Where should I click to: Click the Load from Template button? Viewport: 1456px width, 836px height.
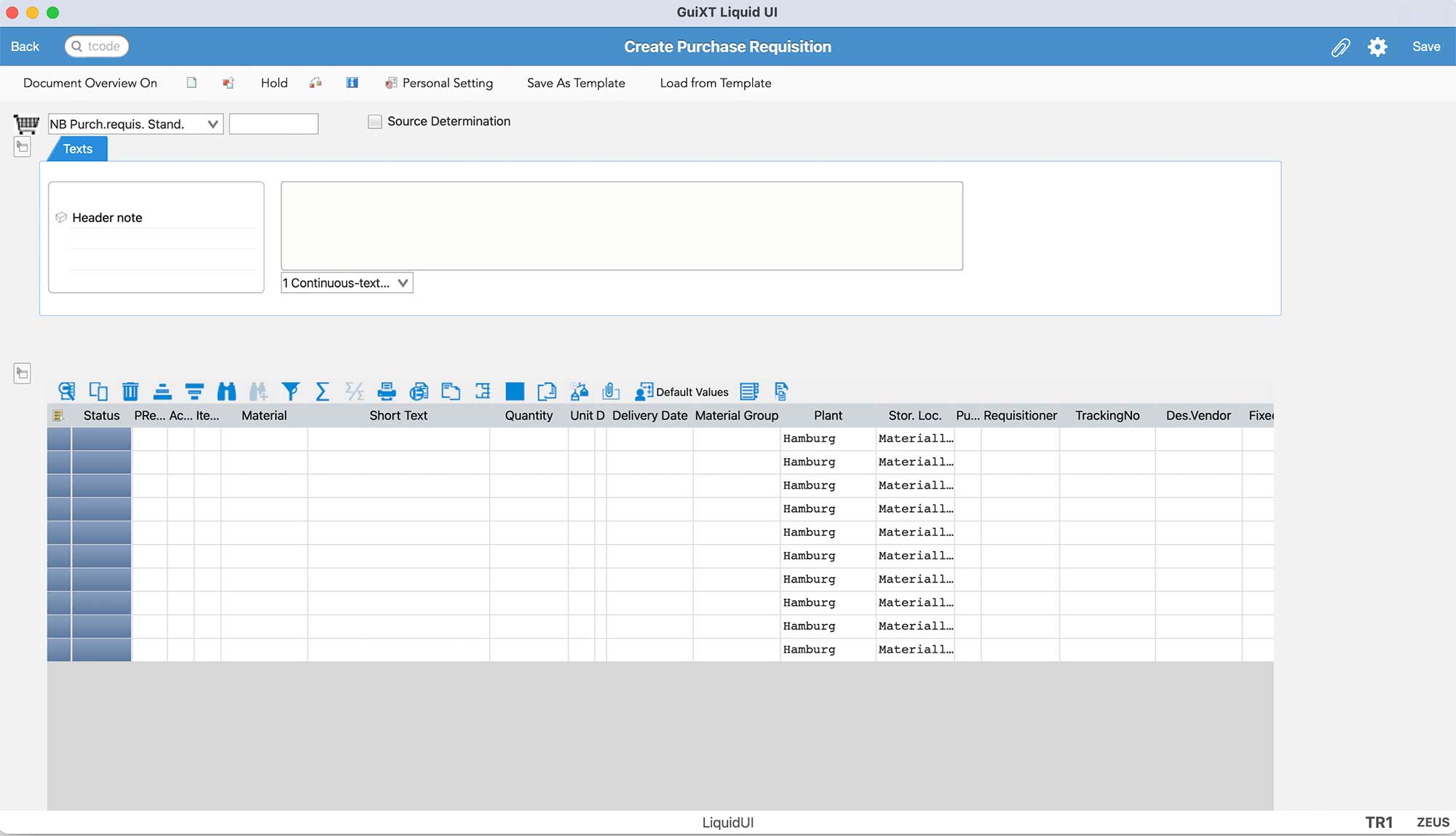[715, 82]
